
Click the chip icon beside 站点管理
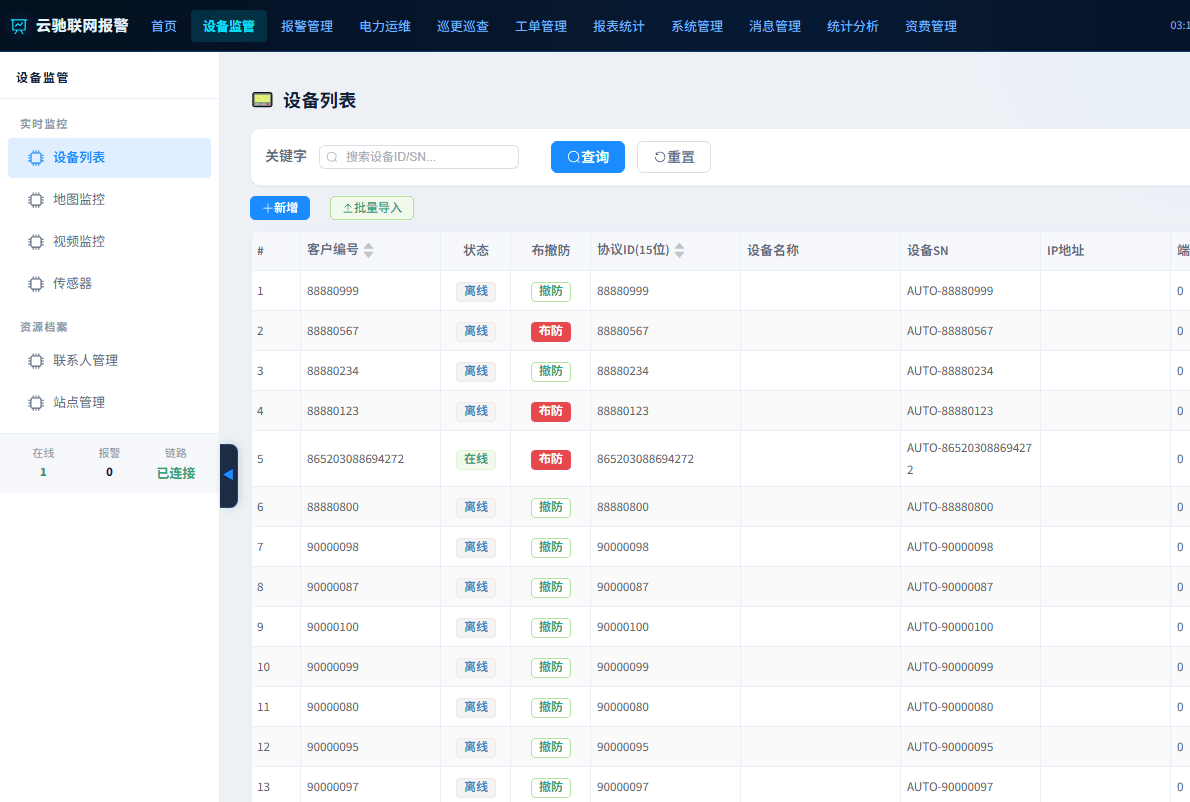(x=36, y=403)
